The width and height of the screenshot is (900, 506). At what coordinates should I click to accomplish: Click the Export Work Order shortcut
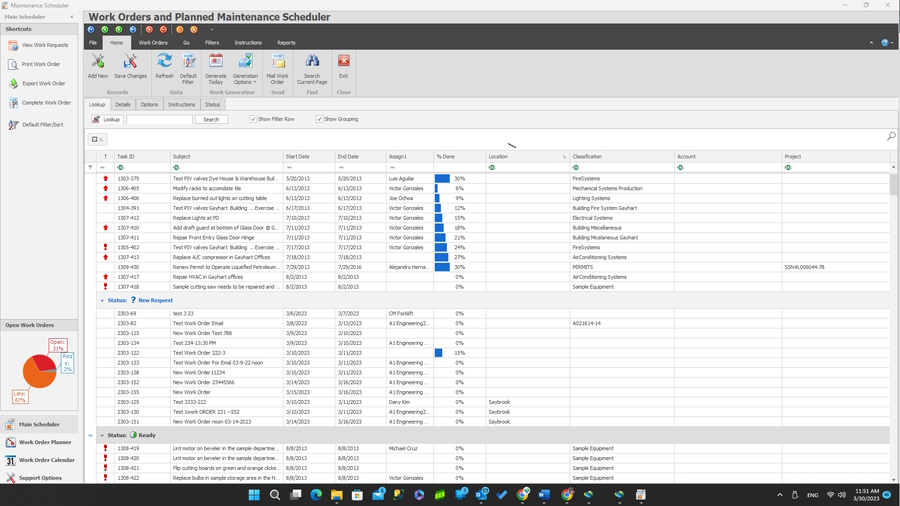tap(37, 84)
